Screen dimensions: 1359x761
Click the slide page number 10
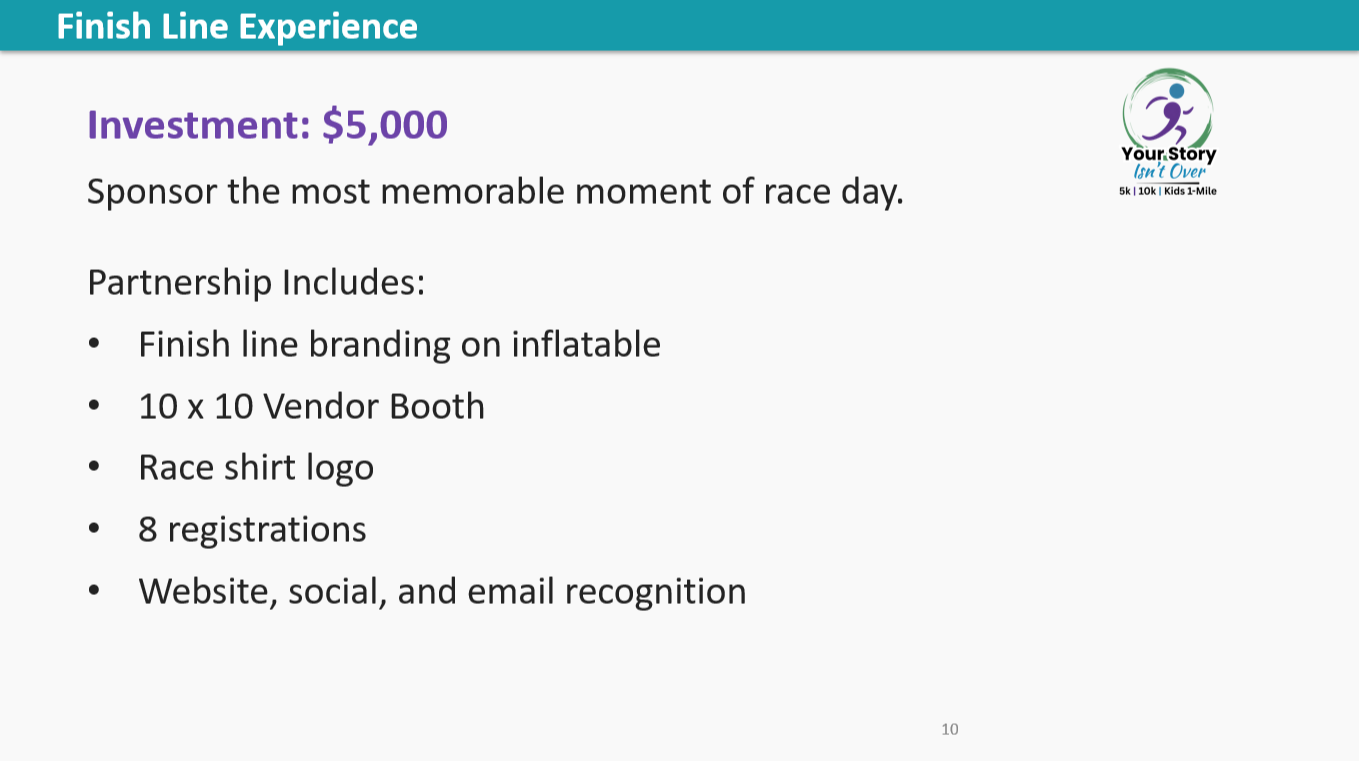(x=950, y=729)
